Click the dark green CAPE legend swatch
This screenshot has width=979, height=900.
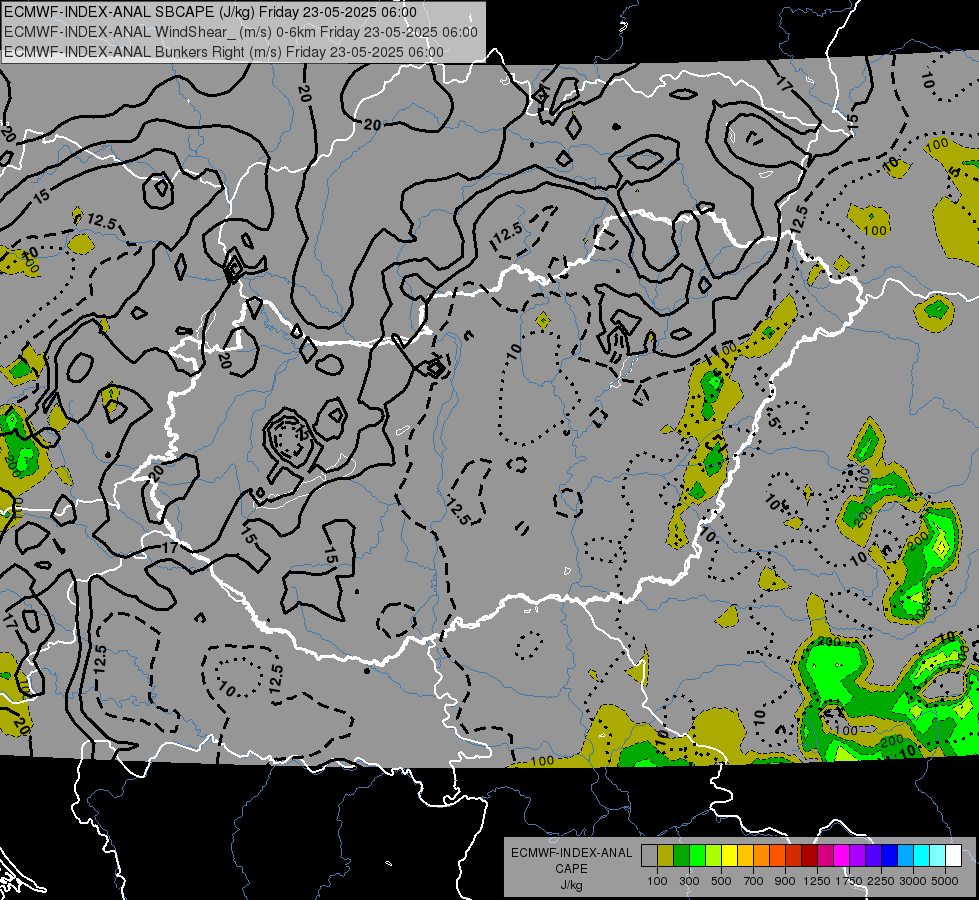[x=681, y=856]
